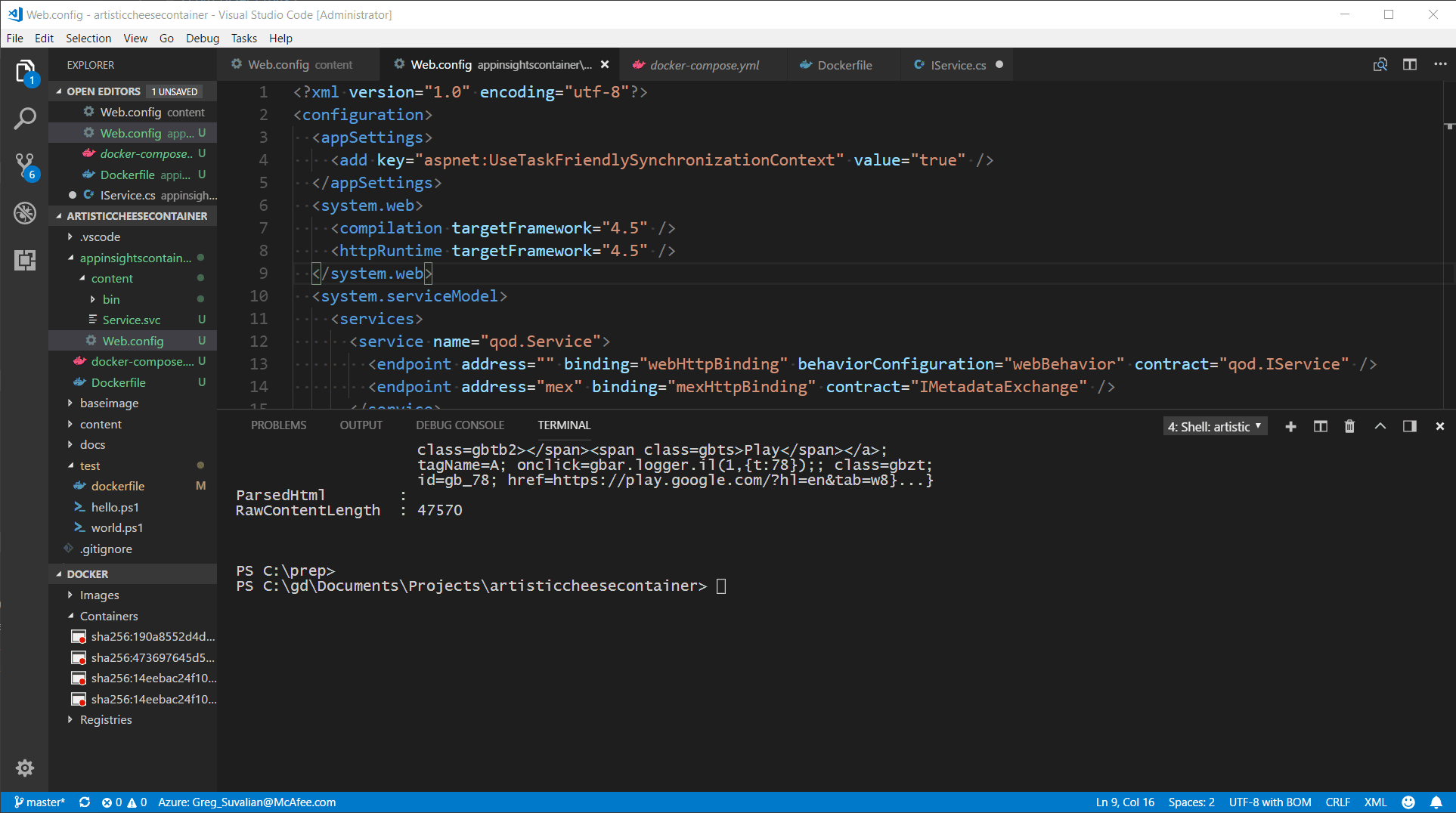Click the UTF-8 with BOM encoding indicator

[x=1270, y=802]
